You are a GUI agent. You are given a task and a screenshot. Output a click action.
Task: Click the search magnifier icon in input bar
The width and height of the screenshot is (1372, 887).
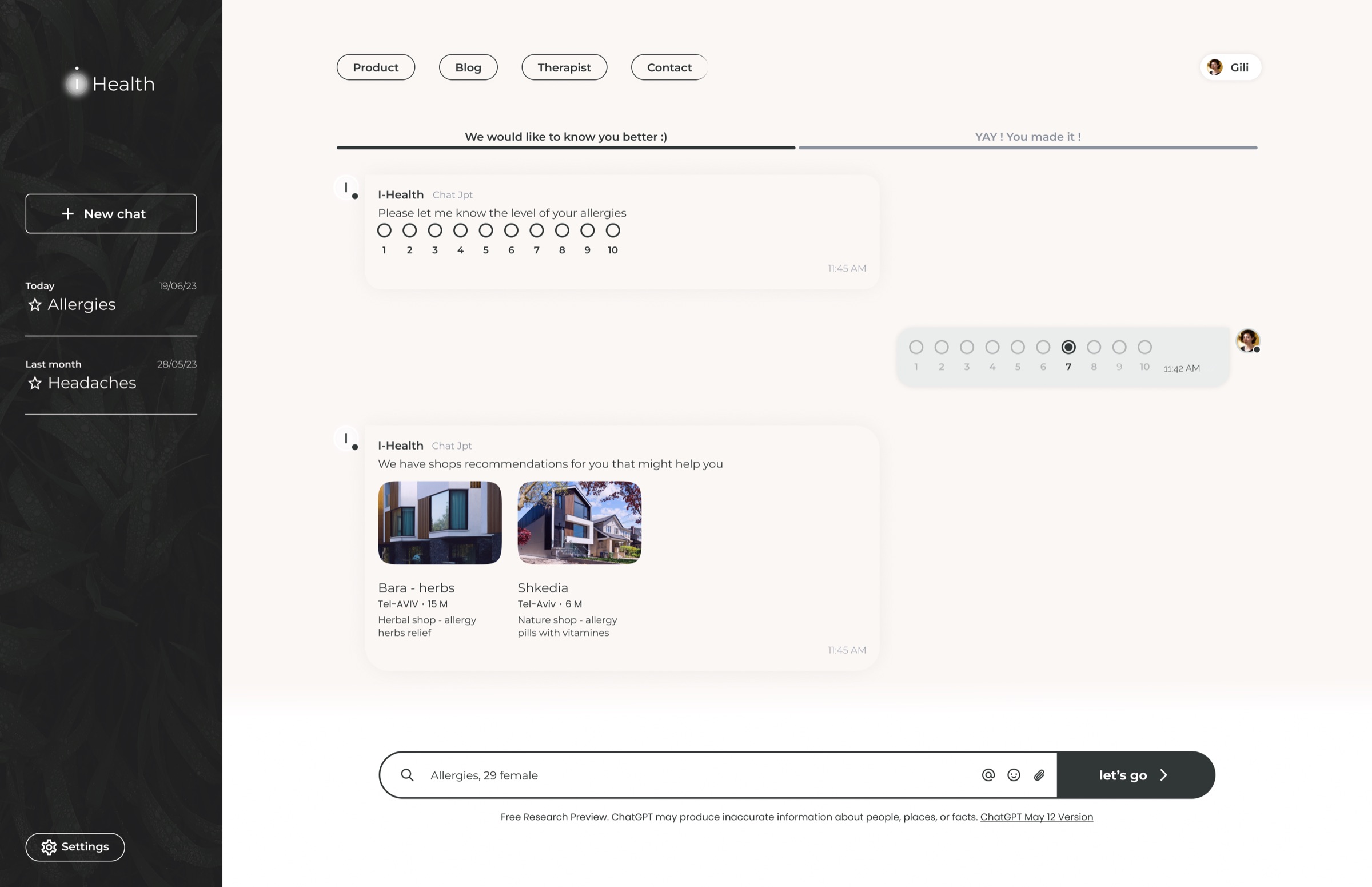[x=407, y=775]
